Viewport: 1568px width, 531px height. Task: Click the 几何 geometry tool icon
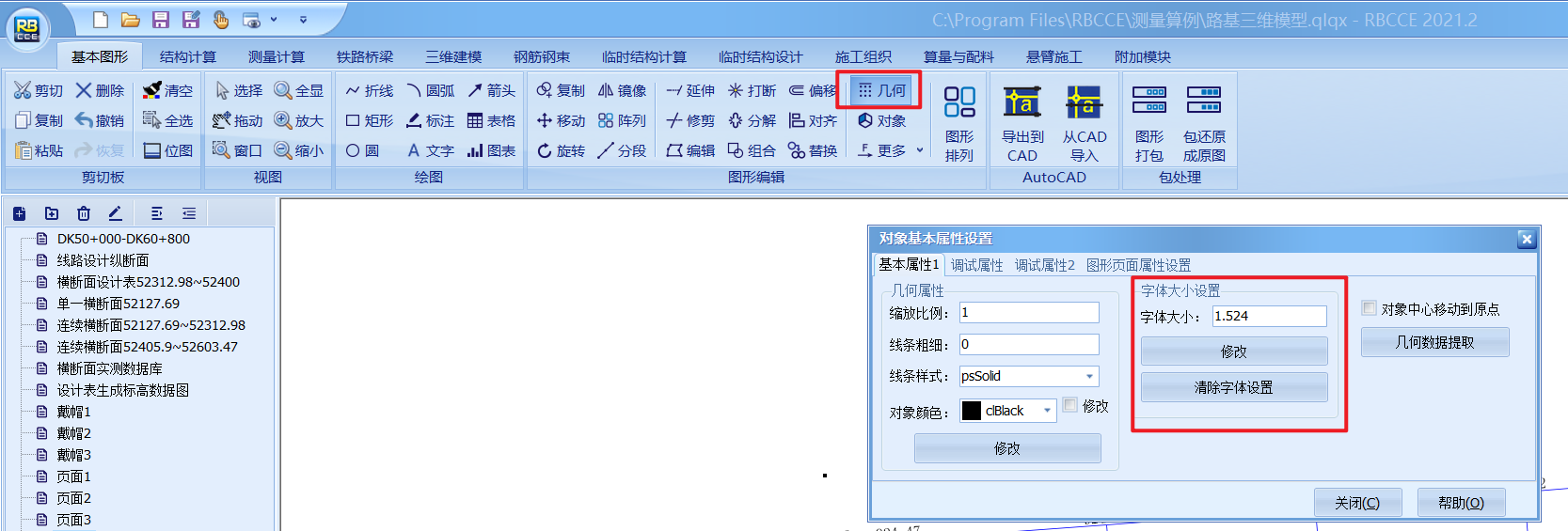(865, 90)
